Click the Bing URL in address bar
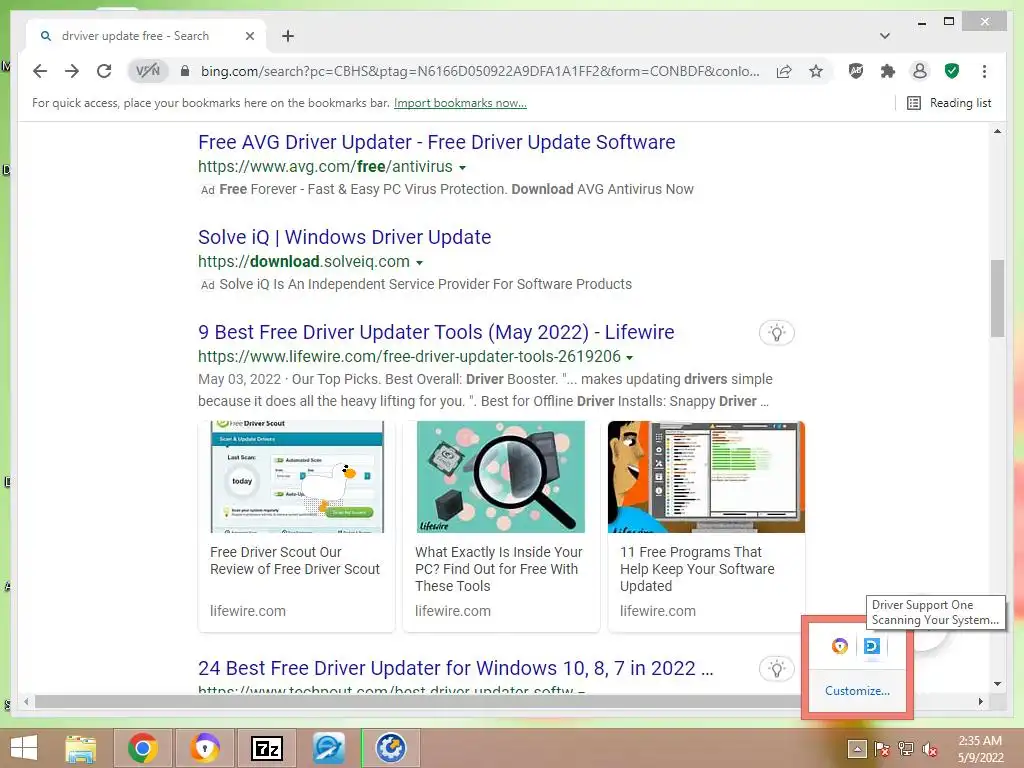This screenshot has height=768, width=1024. pyautogui.click(x=480, y=71)
